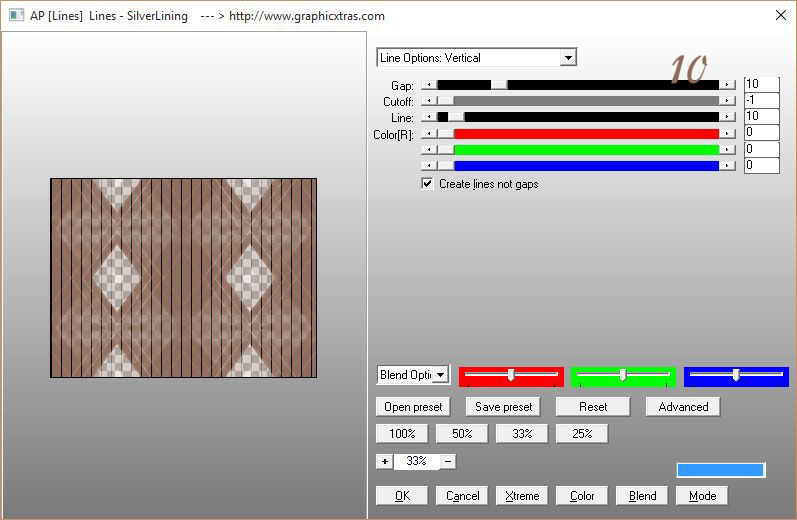The height and width of the screenshot is (520, 797).
Task: Click the app icon in the title bar
Action: tap(16, 15)
